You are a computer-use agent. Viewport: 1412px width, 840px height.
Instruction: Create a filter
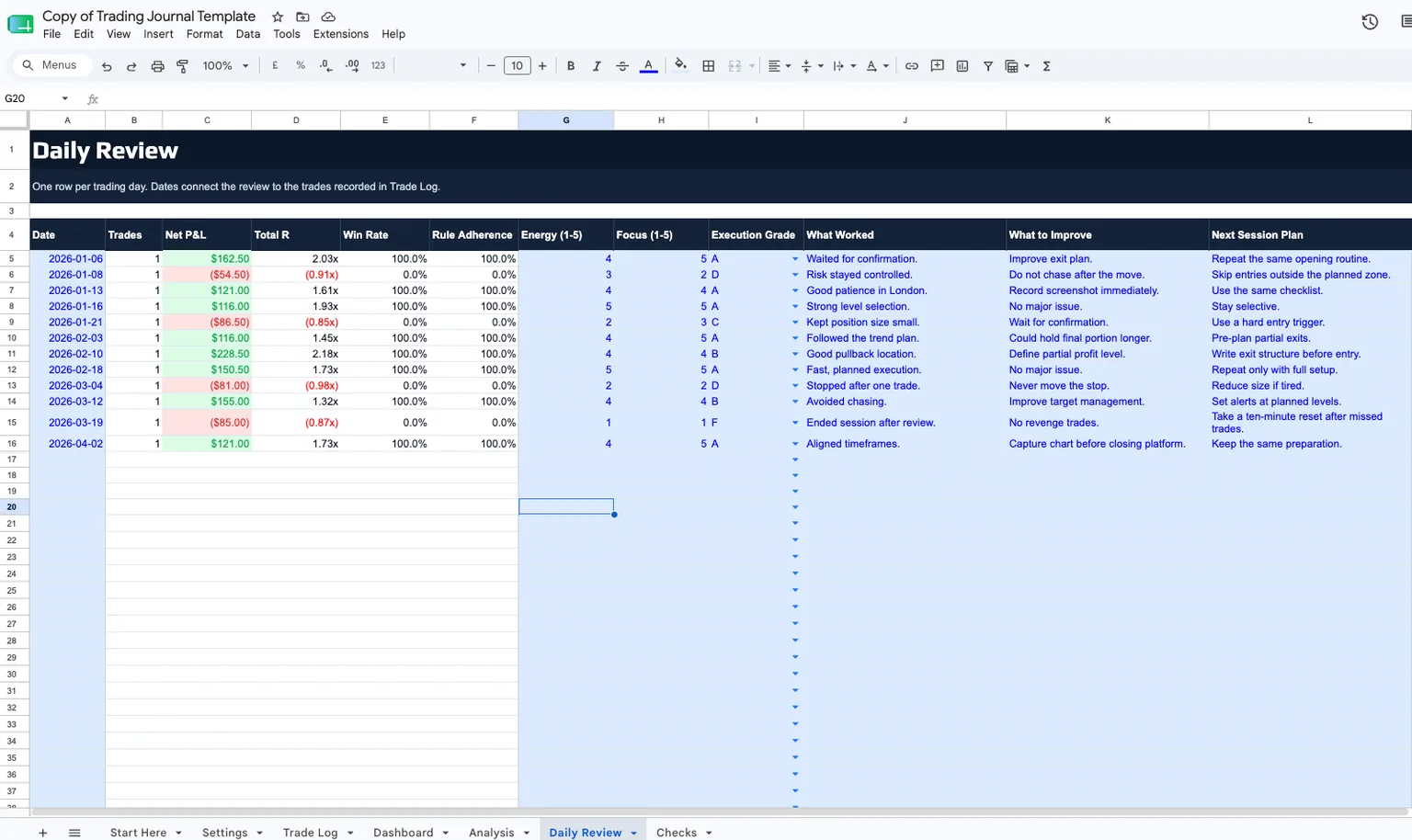click(x=988, y=66)
